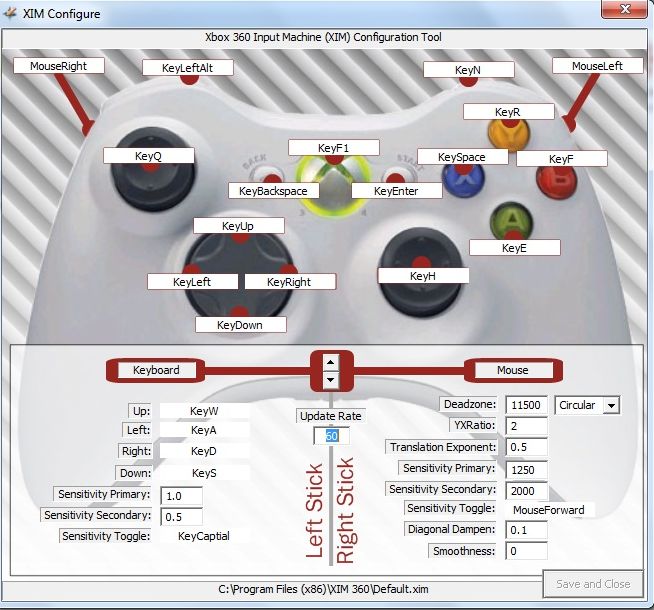This screenshot has height=610, width=654.
Task: Click the Save and Close button
Action: 593,584
